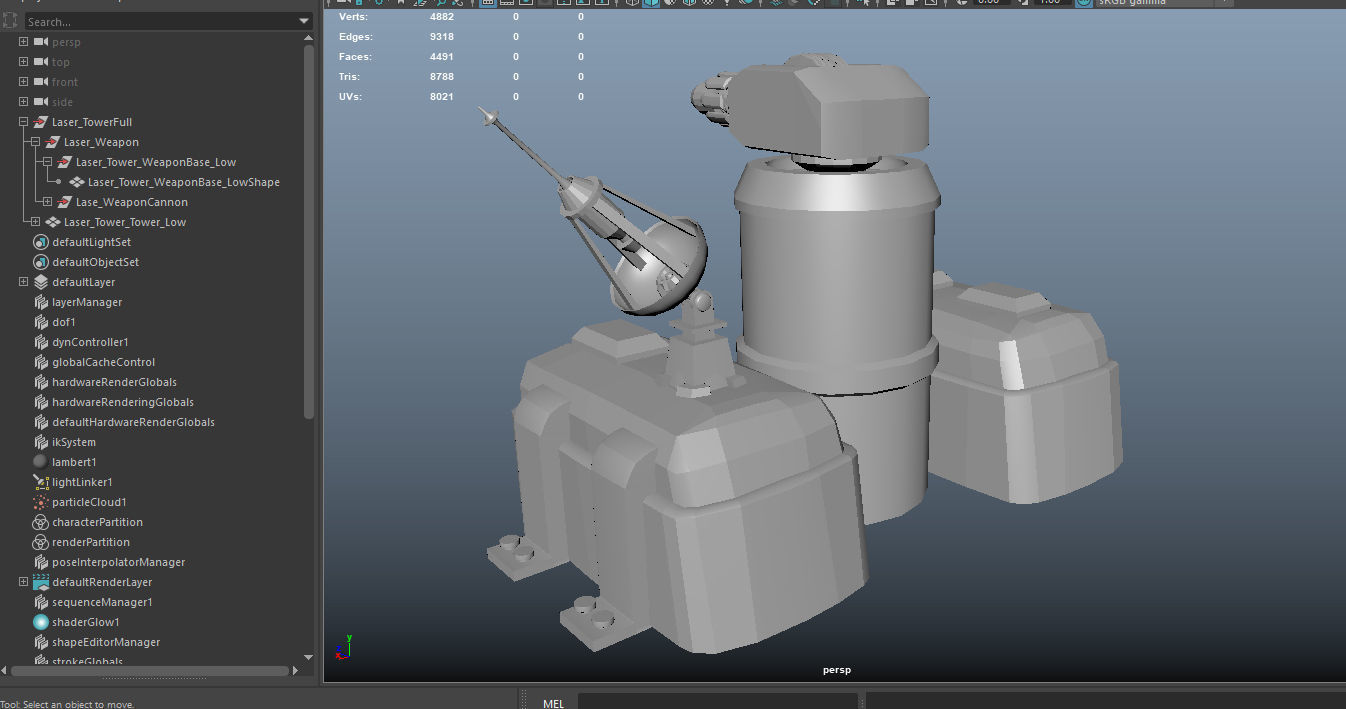Viewport: 1346px width, 709px height.
Task: Click the side camera icon
Action: (41, 102)
